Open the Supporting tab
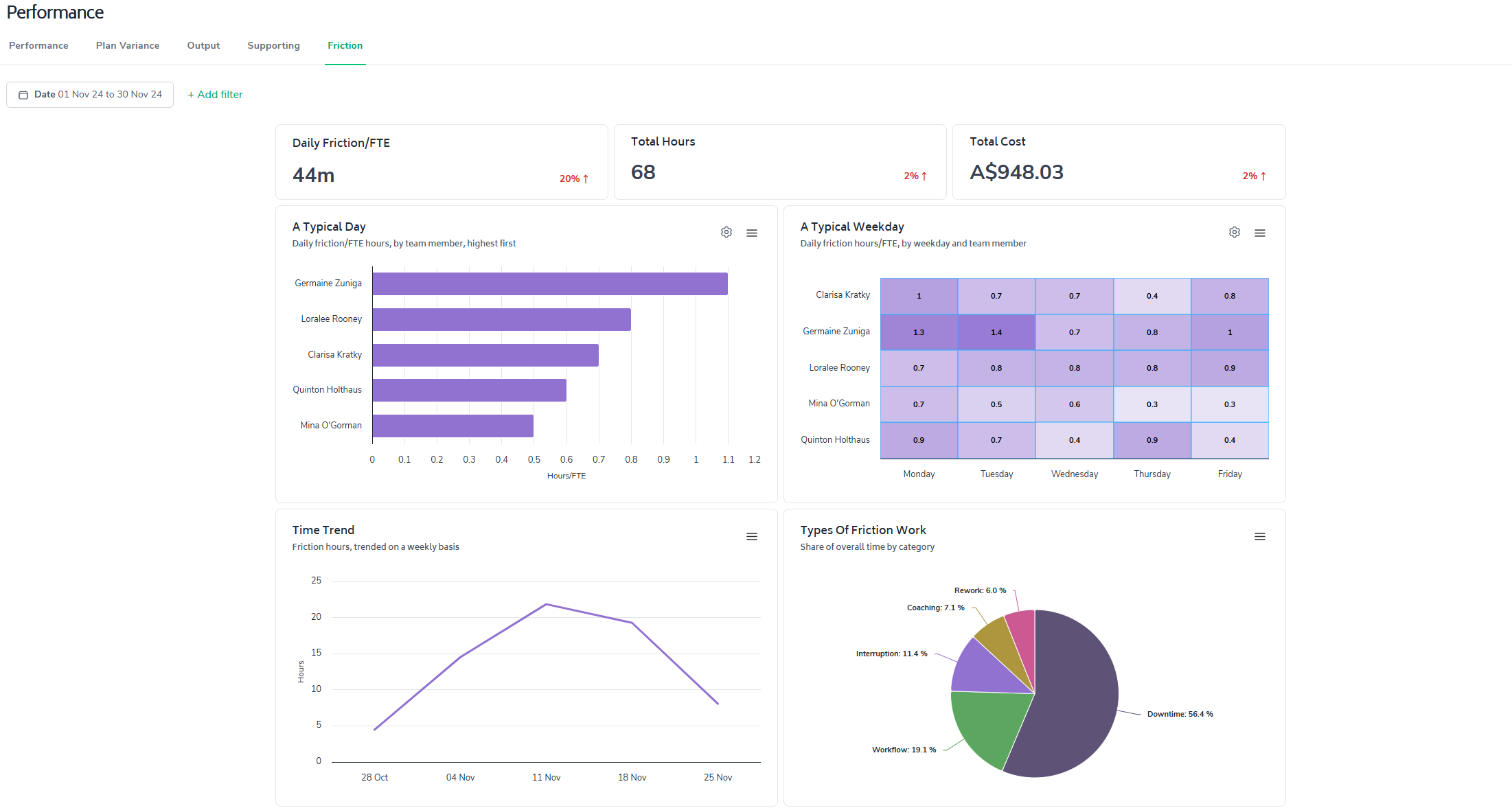The image size is (1512, 808). coord(273,45)
